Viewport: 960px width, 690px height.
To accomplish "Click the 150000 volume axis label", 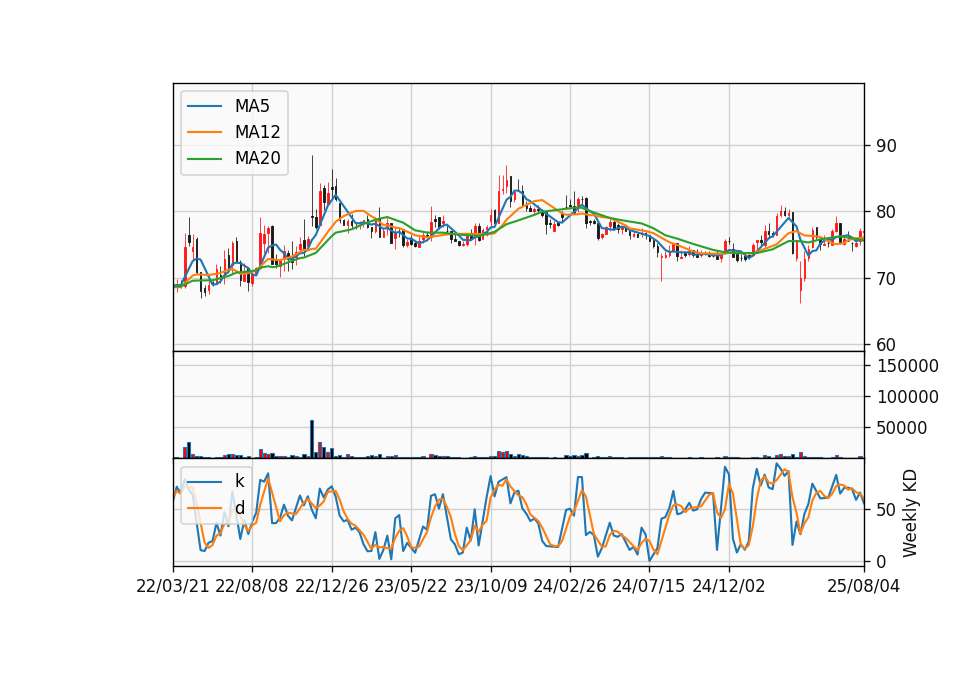I will click(907, 366).
